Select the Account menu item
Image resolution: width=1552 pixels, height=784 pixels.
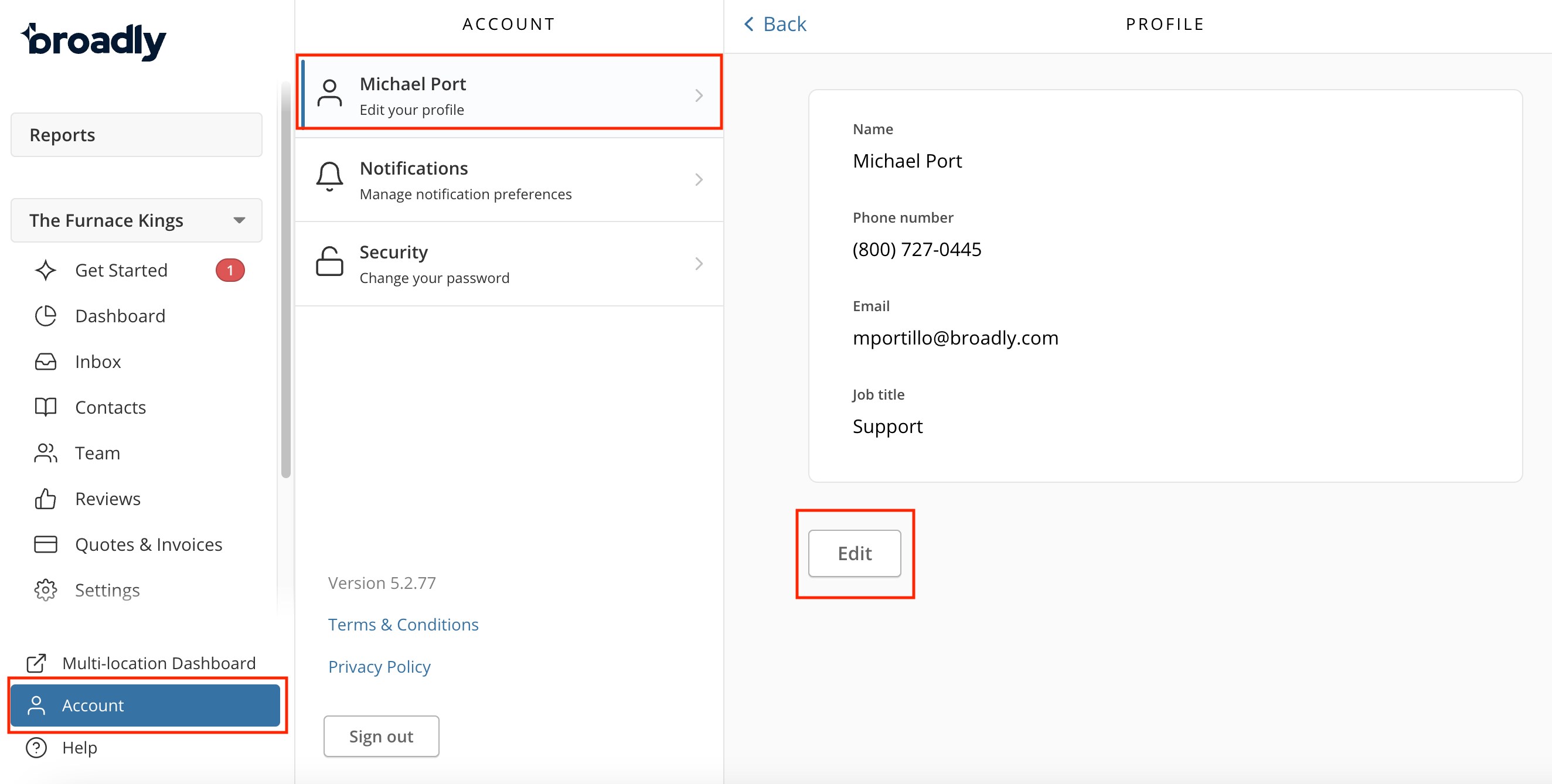point(145,705)
